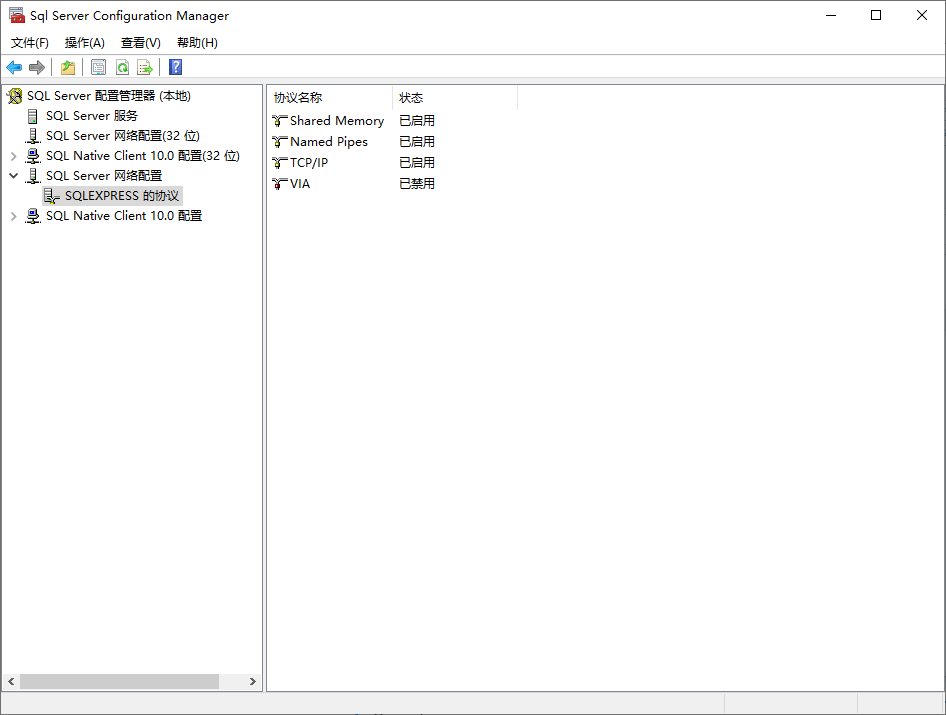
Task: Expand SQL Native Client 10.0 配置(32 位) node
Action: (13, 156)
